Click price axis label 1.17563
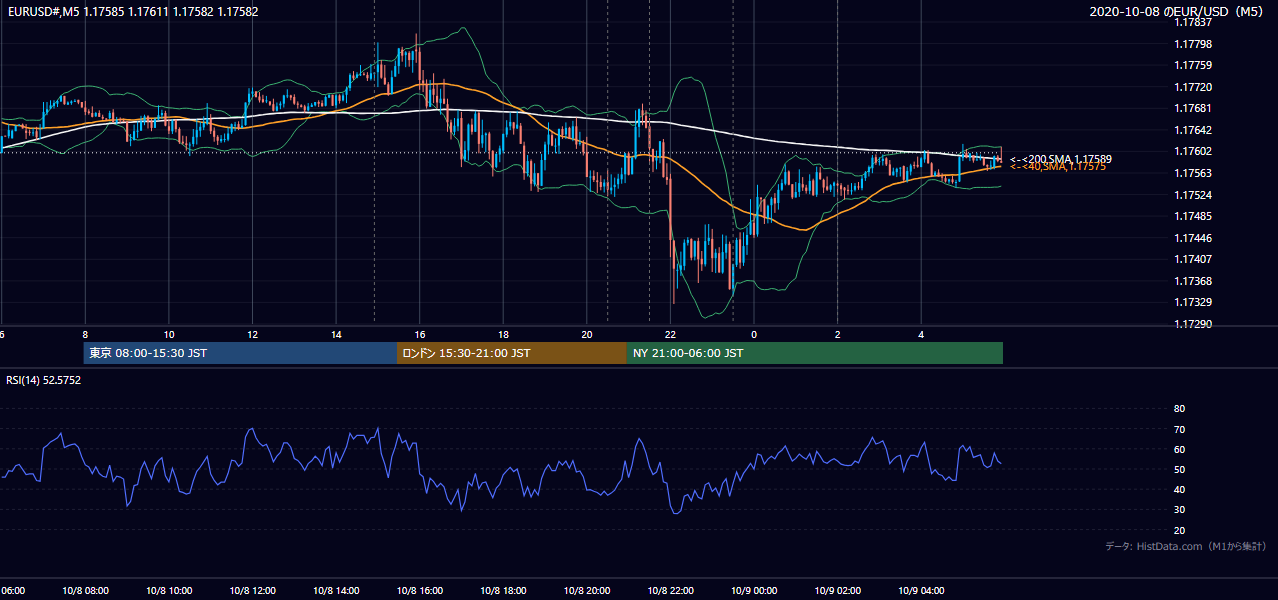The image size is (1278, 600). coord(1193,173)
